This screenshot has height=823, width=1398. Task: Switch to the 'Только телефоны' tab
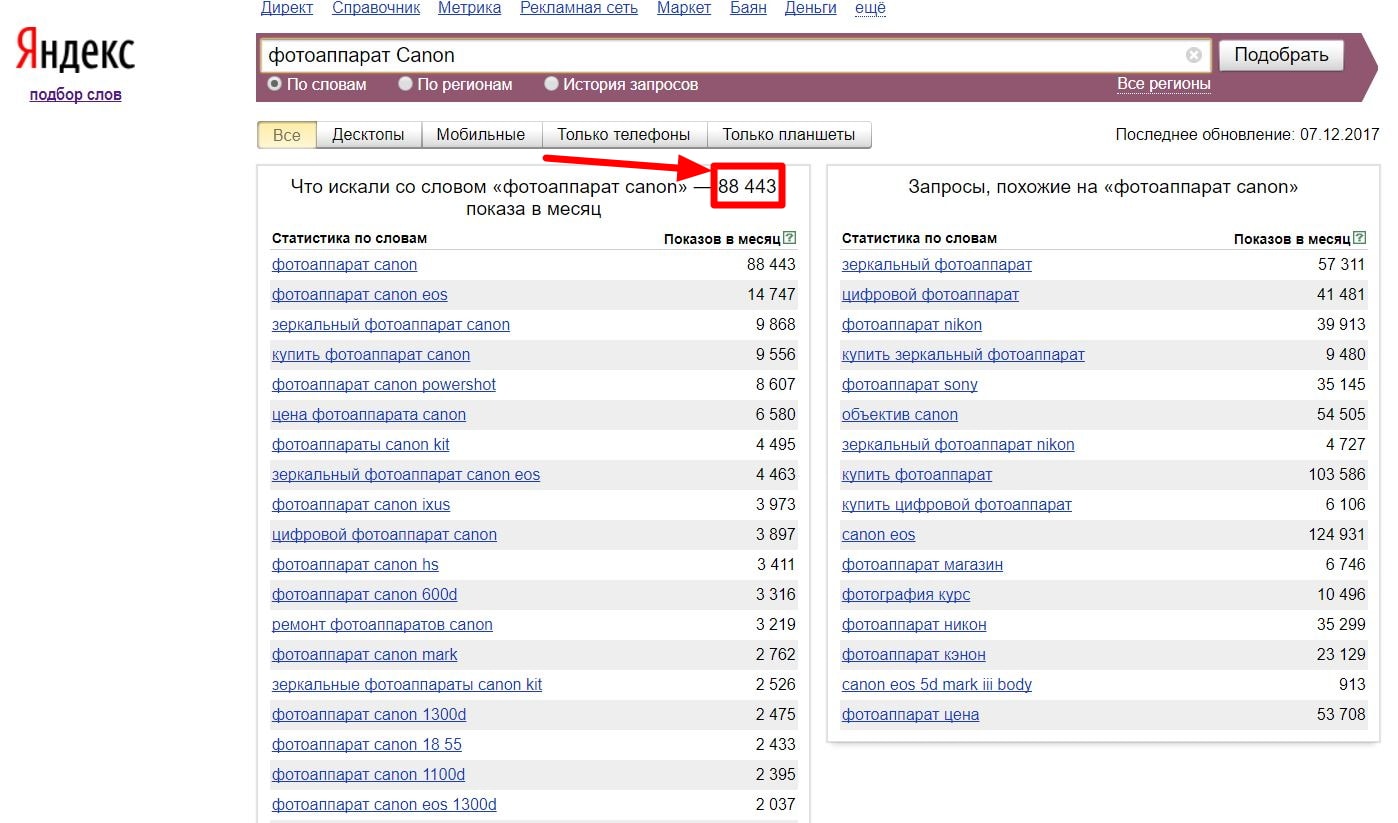[624, 134]
